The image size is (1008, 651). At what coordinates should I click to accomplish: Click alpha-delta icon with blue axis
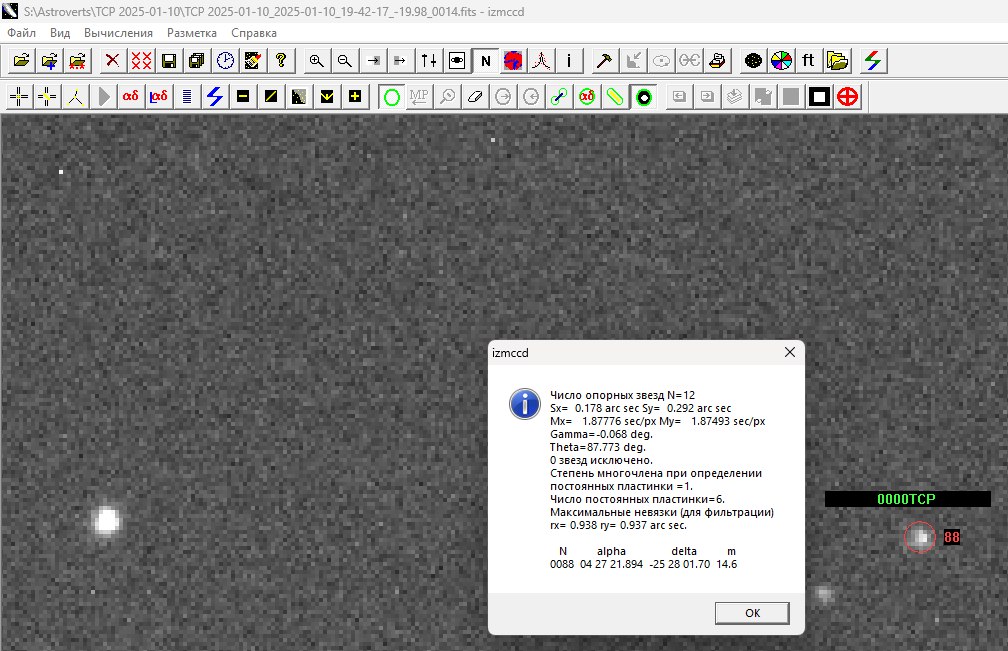[159, 97]
